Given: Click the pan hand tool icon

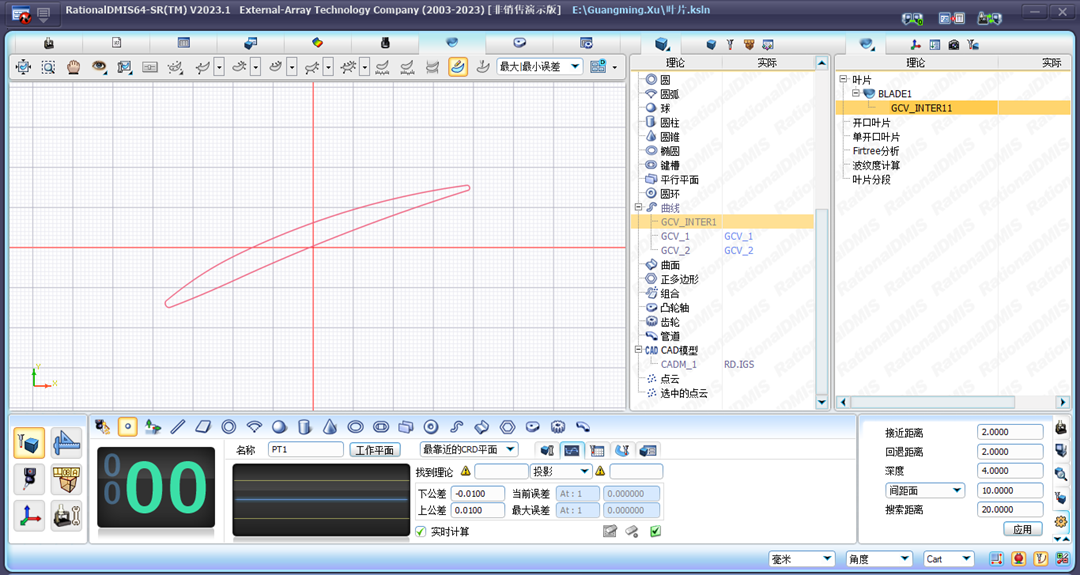Looking at the screenshot, I should (x=73, y=67).
